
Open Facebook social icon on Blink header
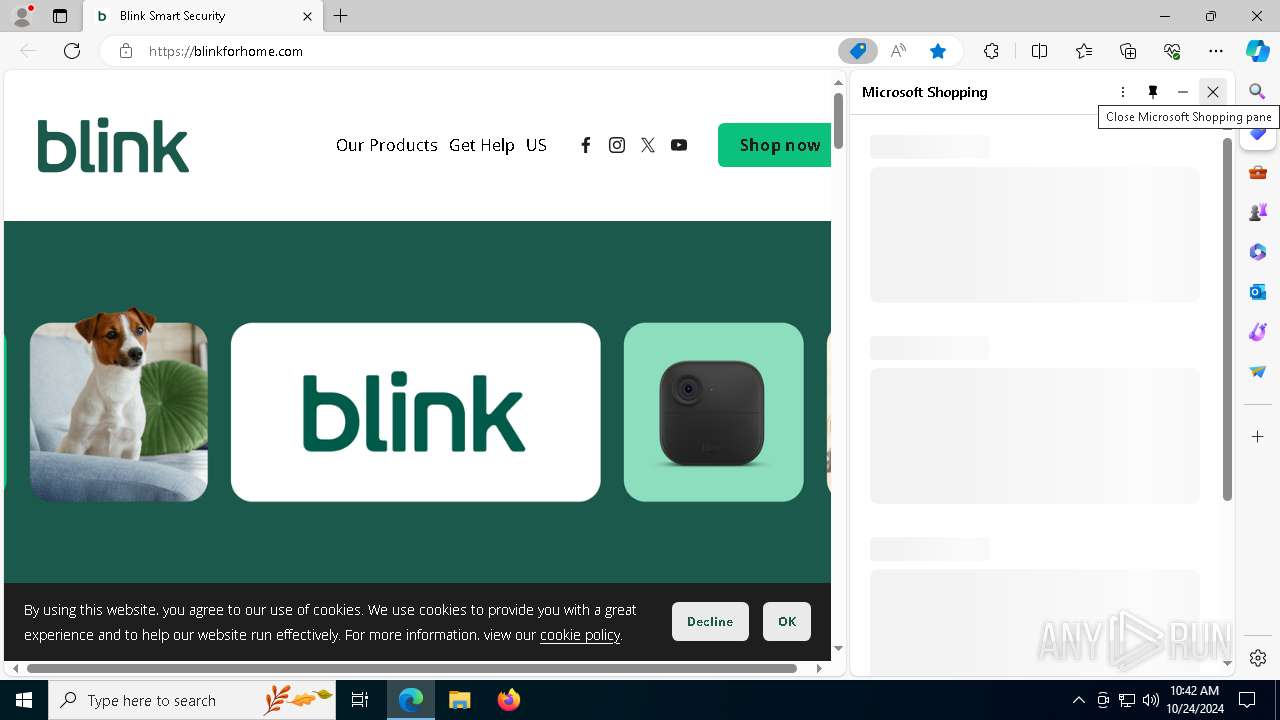click(586, 145)
